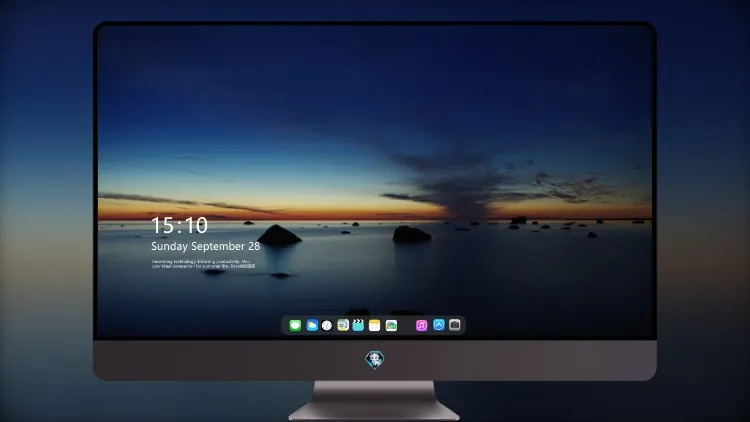Open the yellow Notes app in dock
750x422 pixels.
[x=375, y=325]
